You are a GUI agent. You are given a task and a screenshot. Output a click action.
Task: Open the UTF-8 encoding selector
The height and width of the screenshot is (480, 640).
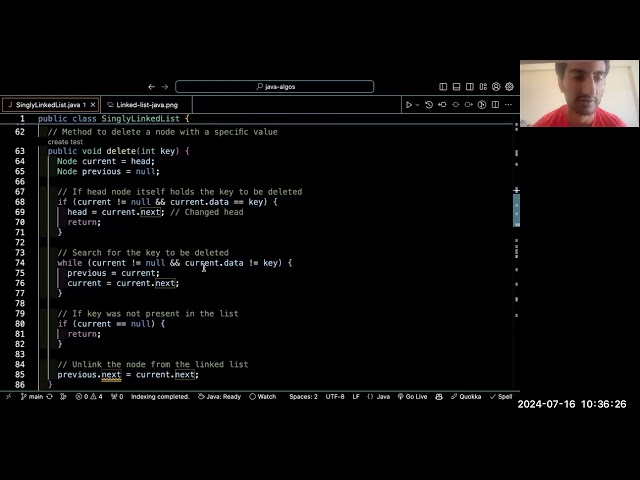coord(334,396)
